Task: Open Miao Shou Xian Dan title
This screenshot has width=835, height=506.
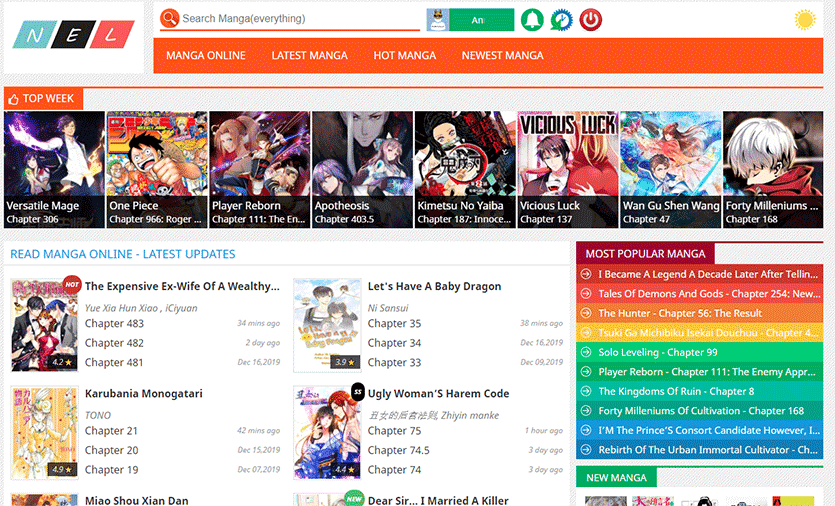Action: (137, 500)
